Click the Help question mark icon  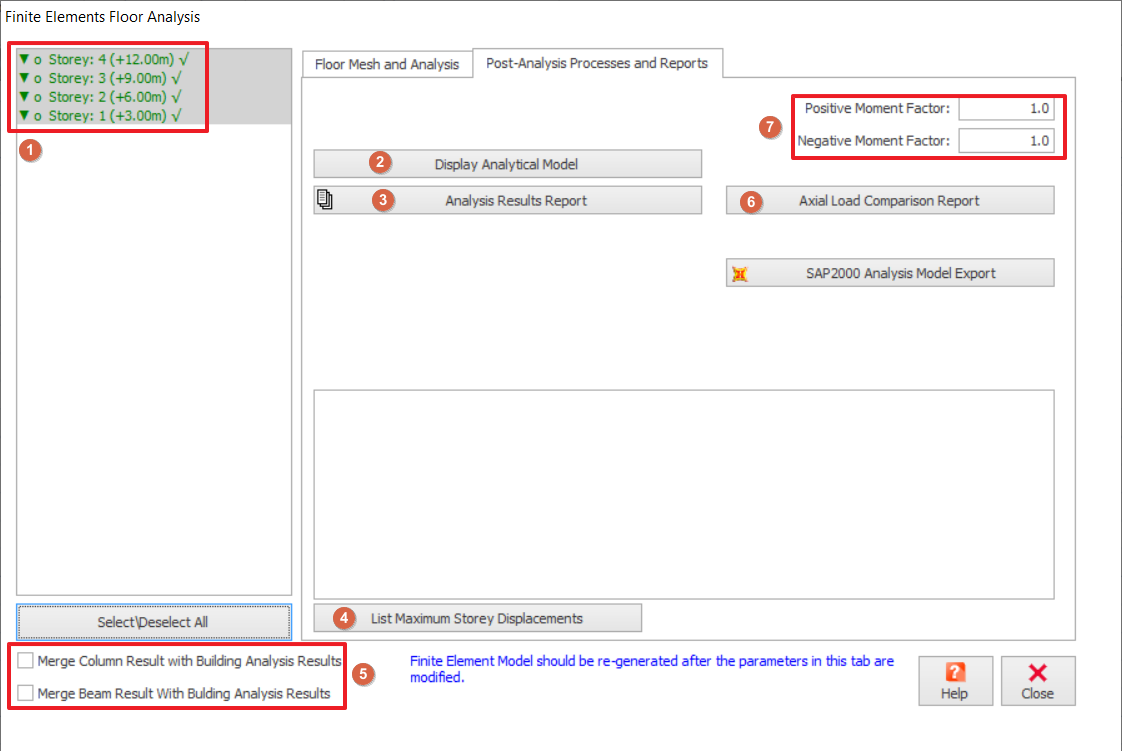(x=955, y=673)
